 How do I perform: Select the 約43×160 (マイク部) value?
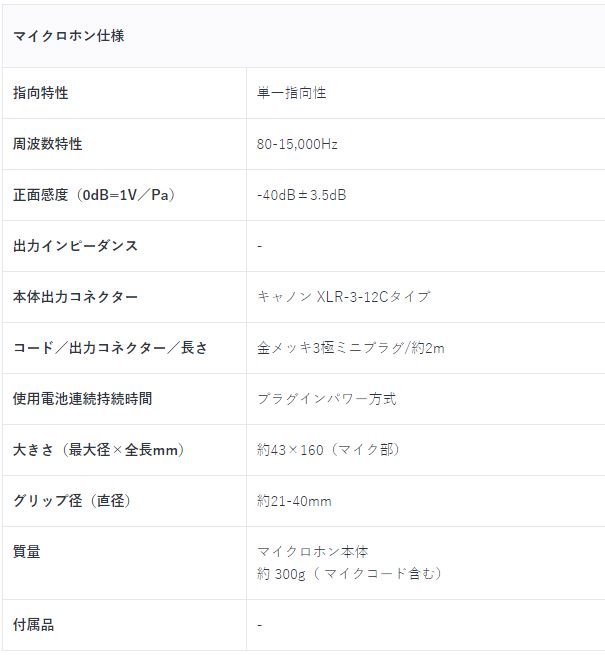(328, 449)
